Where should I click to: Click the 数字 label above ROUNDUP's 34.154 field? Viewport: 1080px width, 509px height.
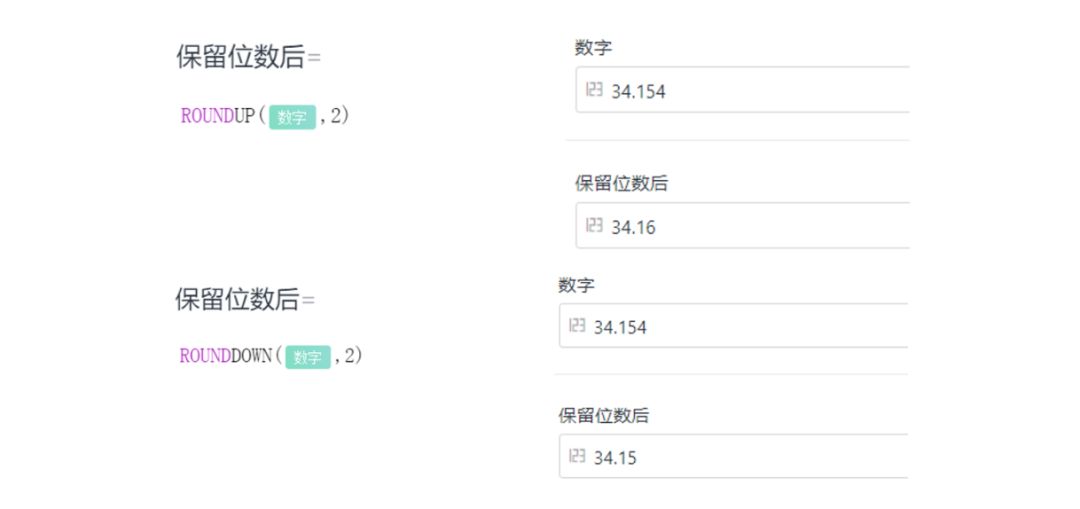[594, 48]
